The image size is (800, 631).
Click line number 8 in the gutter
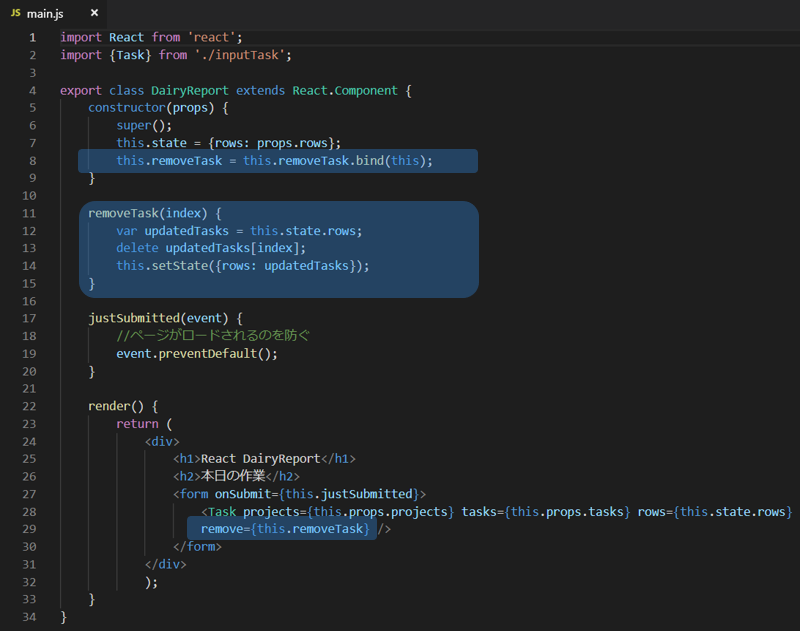[x=33, y=161]
